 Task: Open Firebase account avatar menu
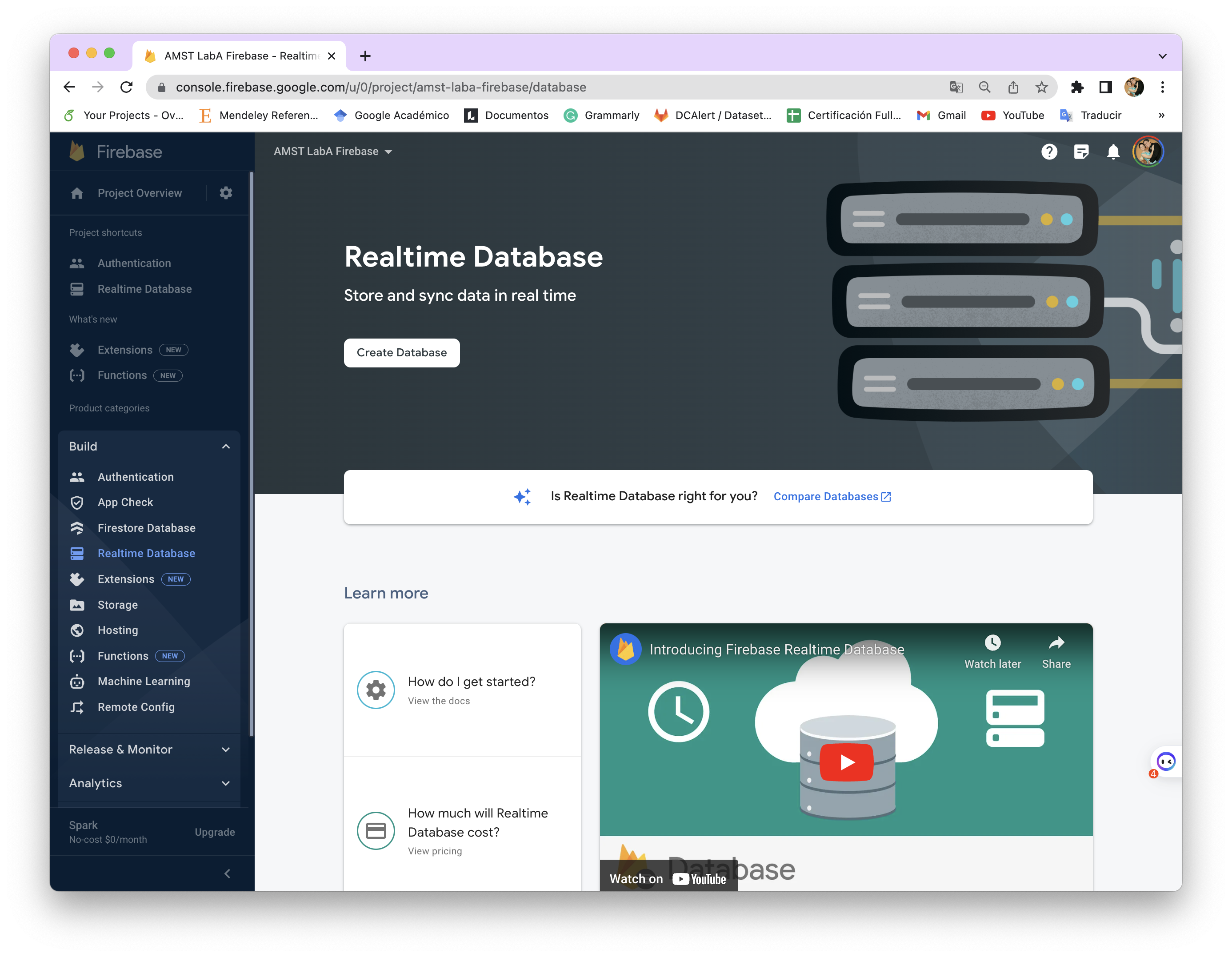(1148, 152)
